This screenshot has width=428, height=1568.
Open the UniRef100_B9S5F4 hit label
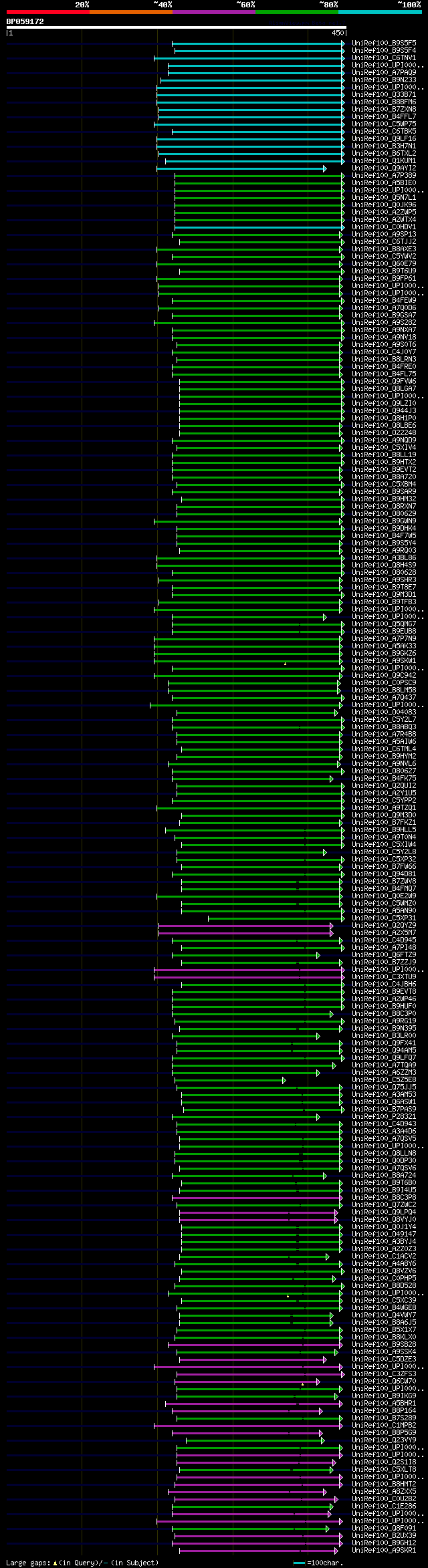point(384,50)
